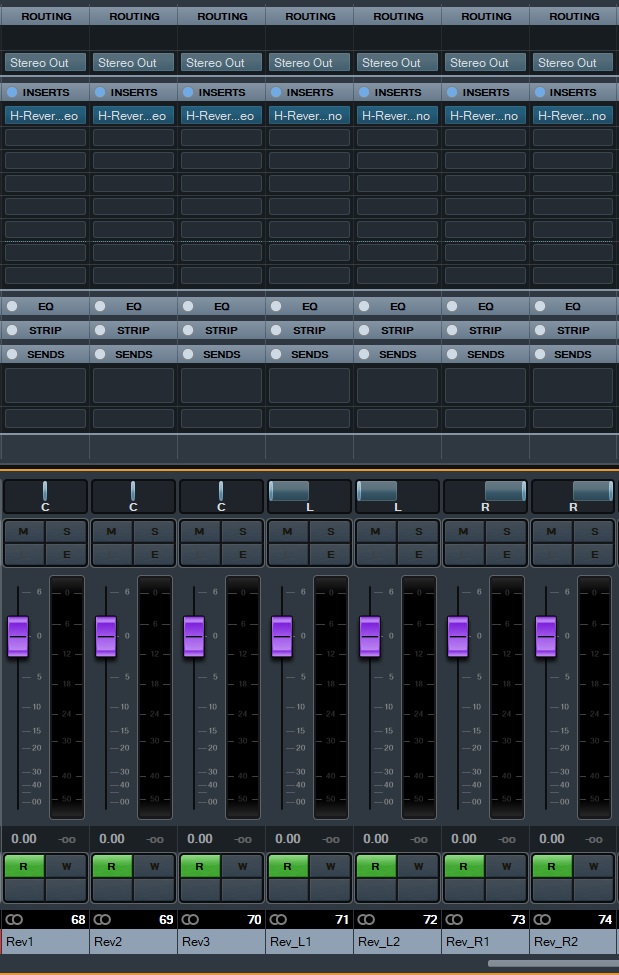Click the STRIP section header on Rev2
The width and height of the screenshot is (619, 975).
pos(133,330)
